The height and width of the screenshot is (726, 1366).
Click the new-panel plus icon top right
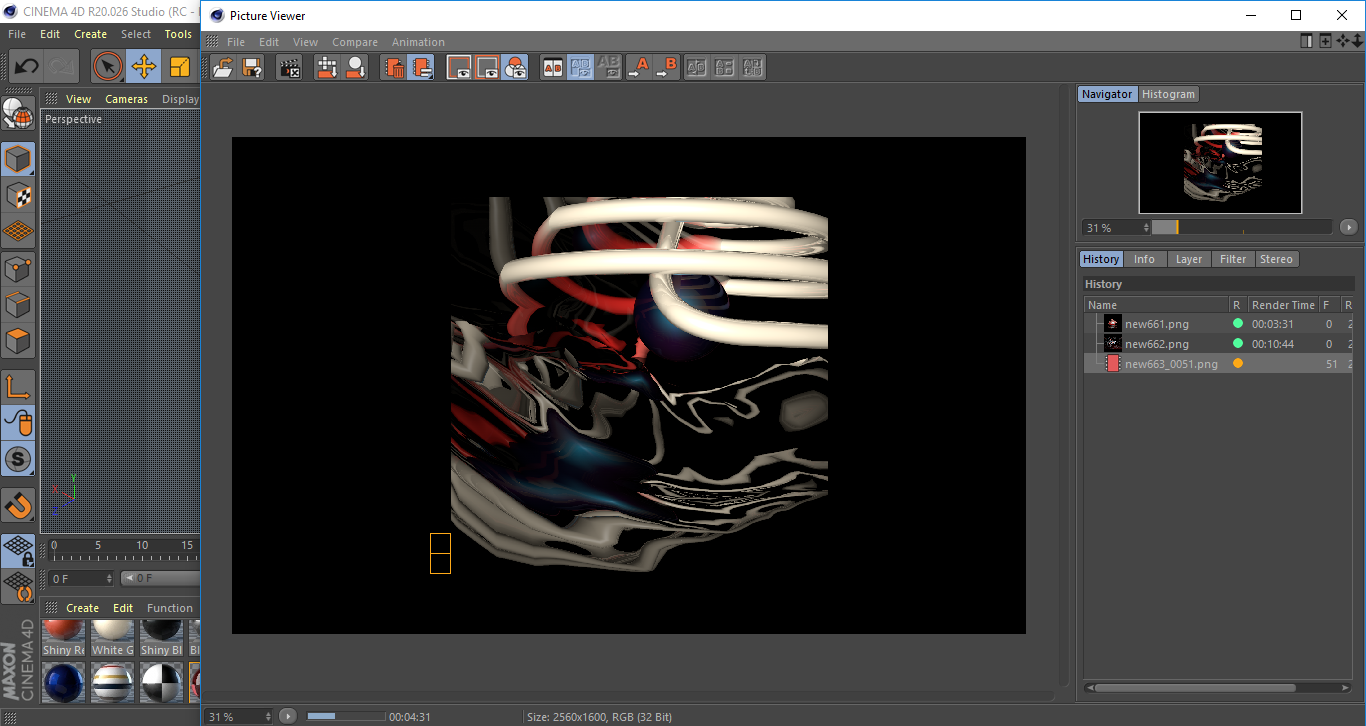pyautogui.click(x=1325, y=41)
